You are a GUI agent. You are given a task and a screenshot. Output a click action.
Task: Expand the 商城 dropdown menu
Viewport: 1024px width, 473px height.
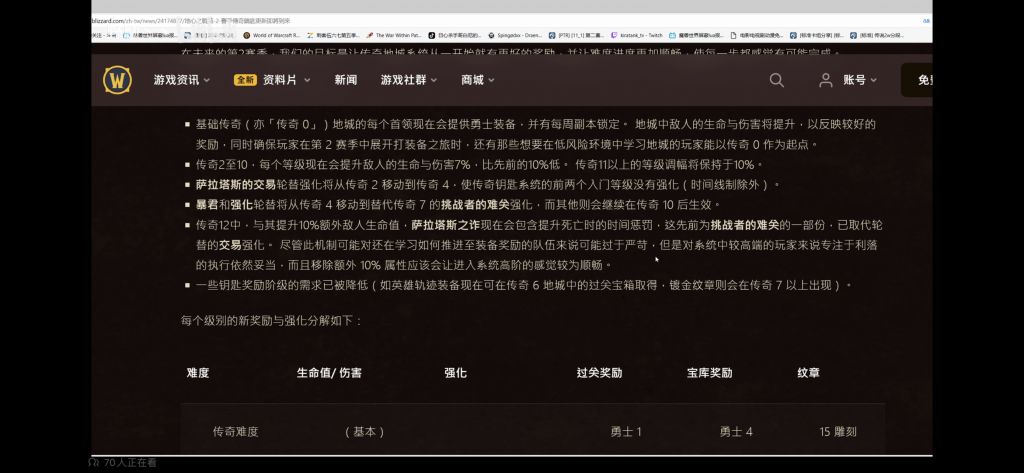tap(477, 80)
